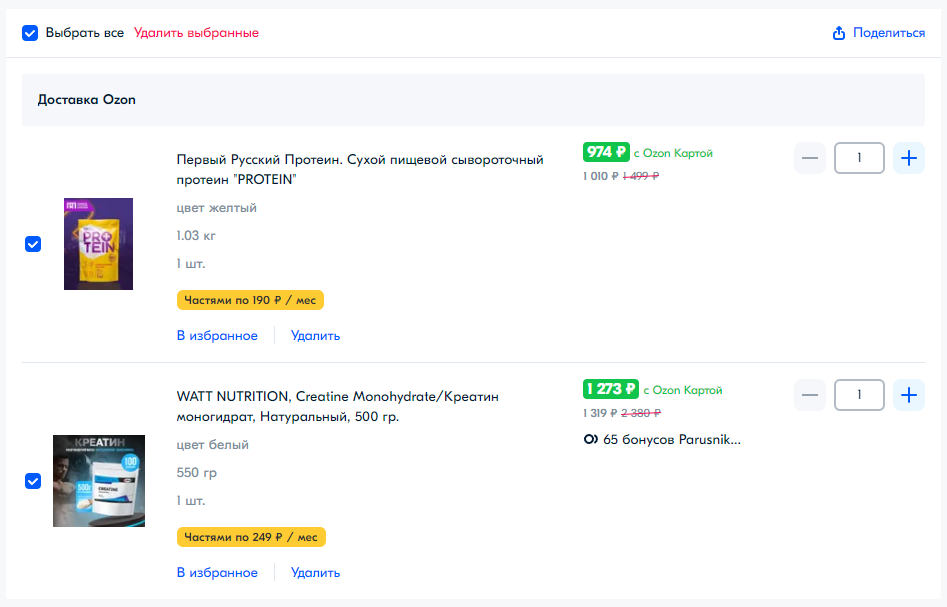
Task: Increase creatine quantity with plus icon
Action: [x=908, y=395]
